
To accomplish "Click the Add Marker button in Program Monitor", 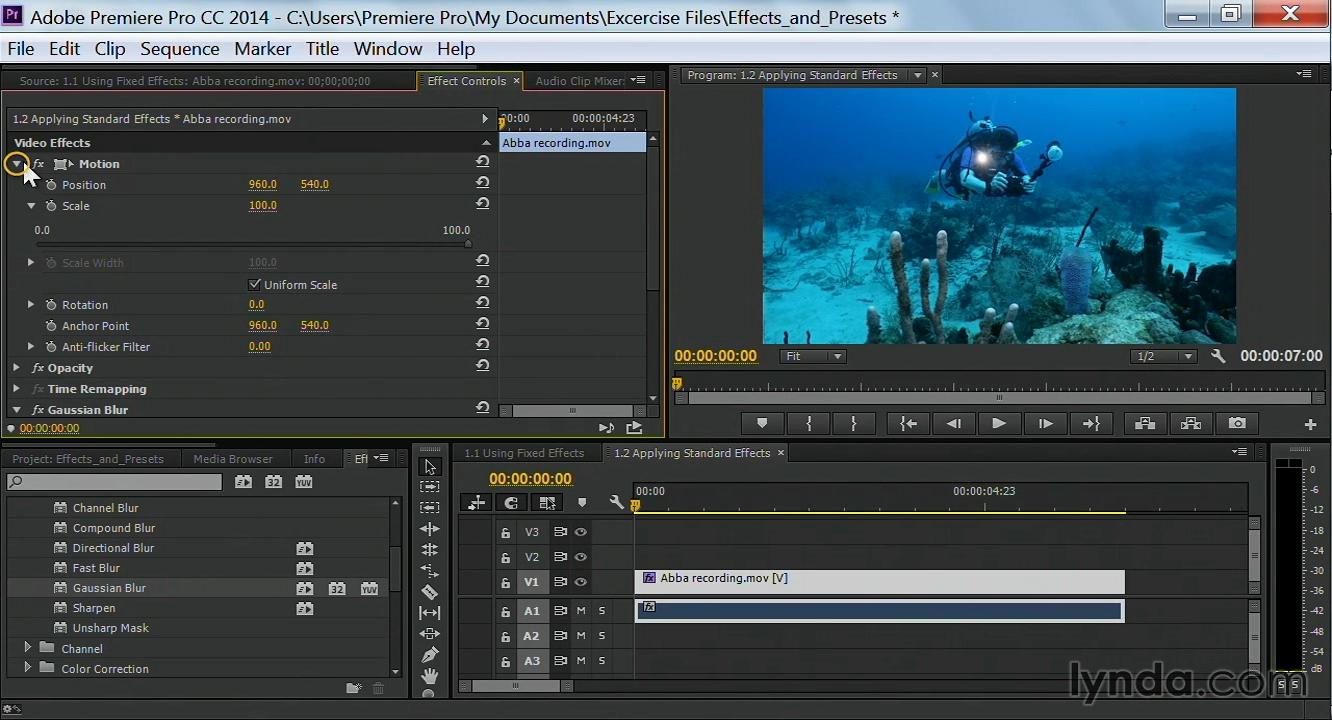I will 762,424.
